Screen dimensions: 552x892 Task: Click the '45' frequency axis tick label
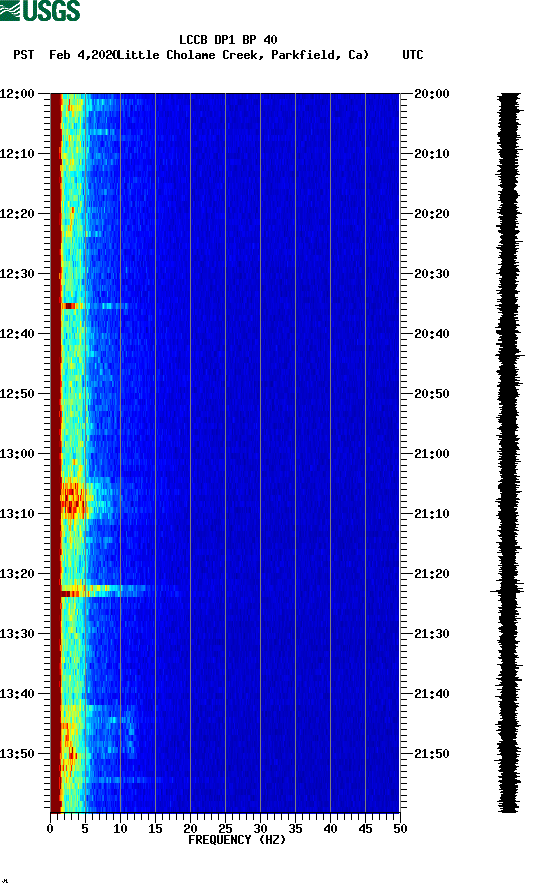click(x=365, y=829)
